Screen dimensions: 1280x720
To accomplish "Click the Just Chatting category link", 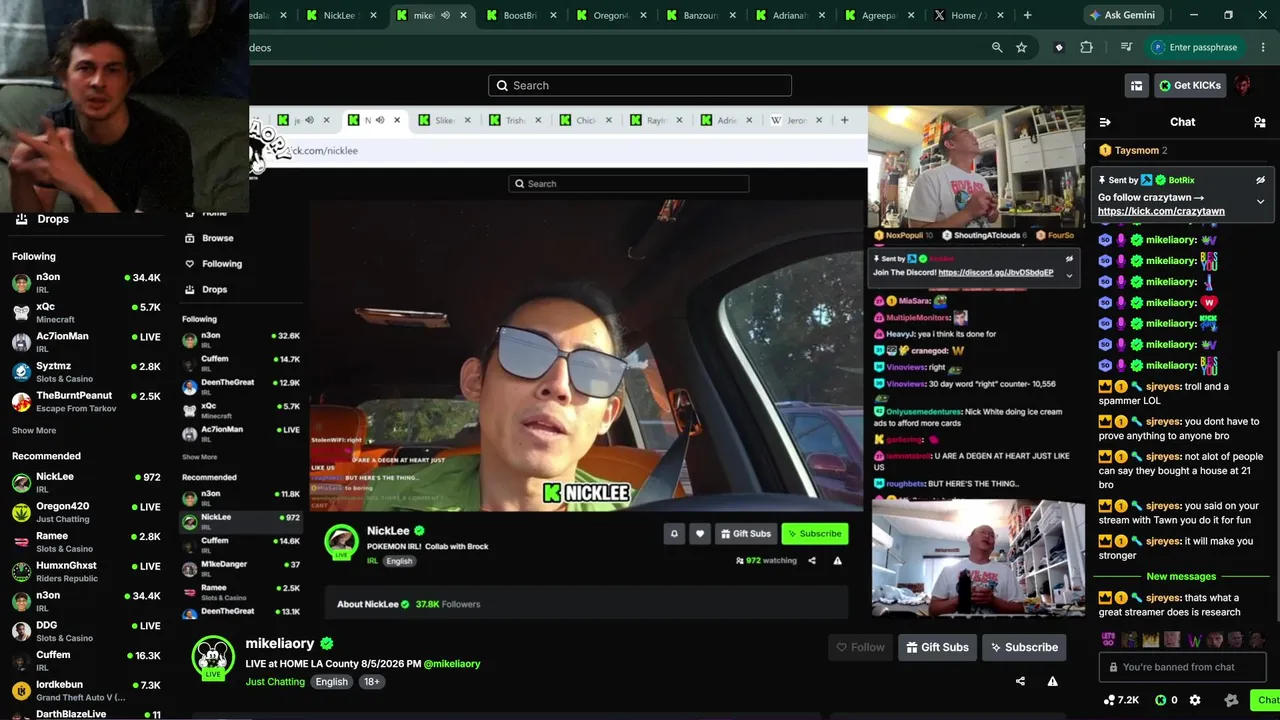I will [x=275, y=682].
